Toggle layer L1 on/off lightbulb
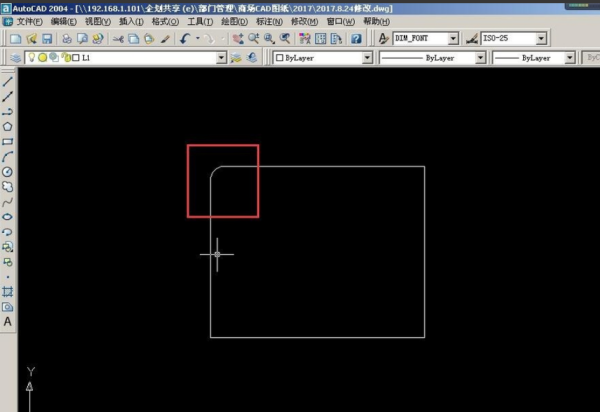The height and width of the screenshot is (412, 600). click(x=32, y=57)
